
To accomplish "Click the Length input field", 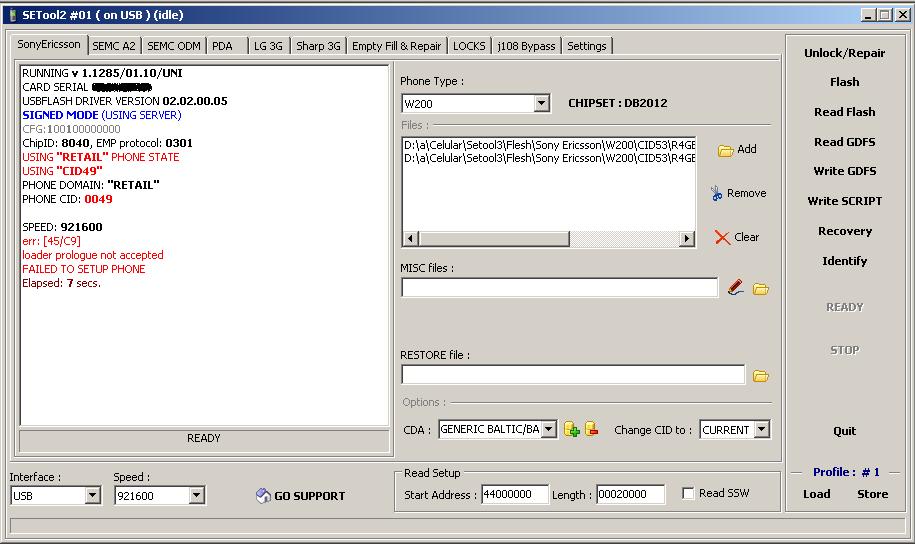I will point(630,494).
